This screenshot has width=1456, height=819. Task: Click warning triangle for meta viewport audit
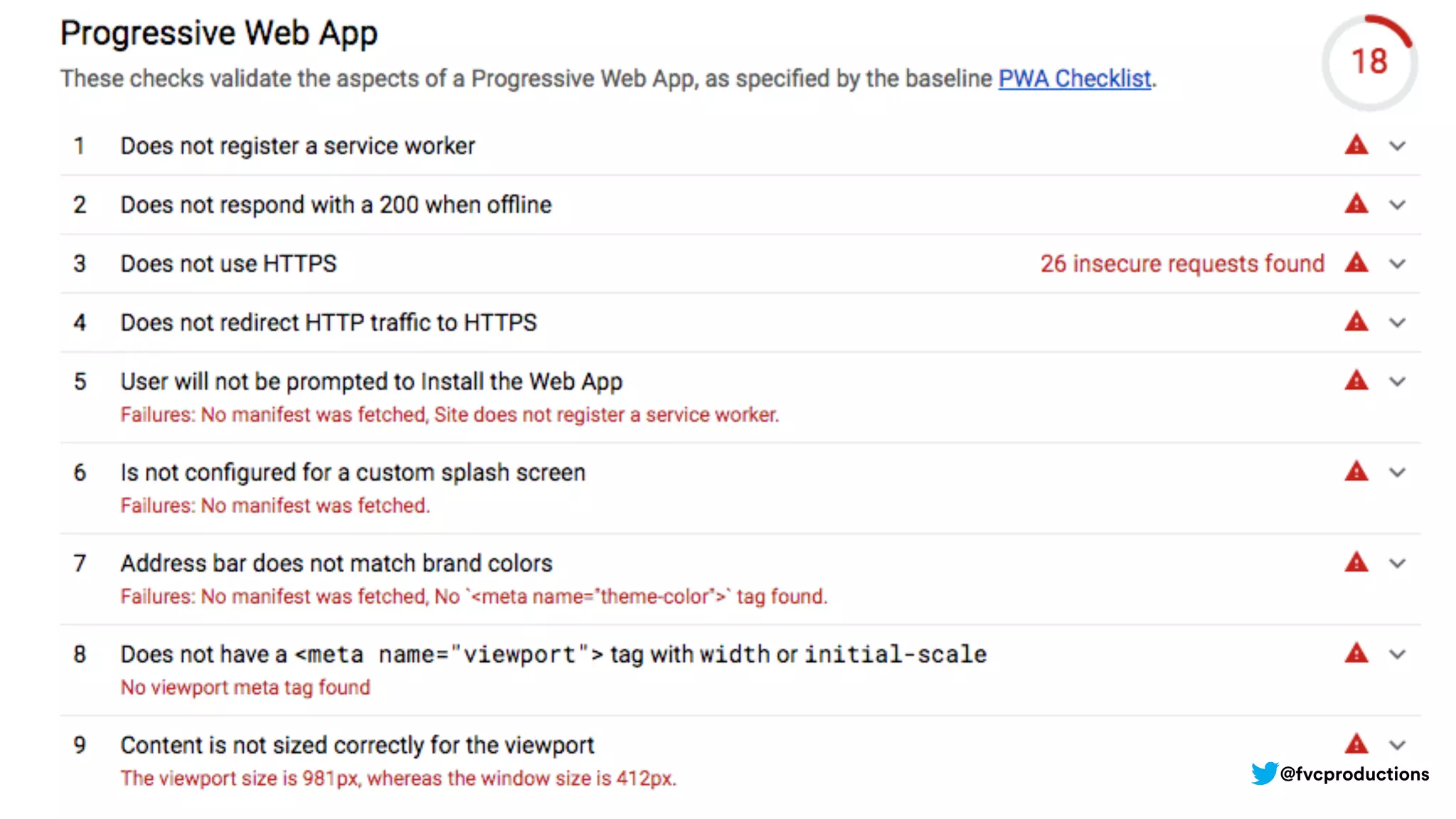click(1356, 653)
